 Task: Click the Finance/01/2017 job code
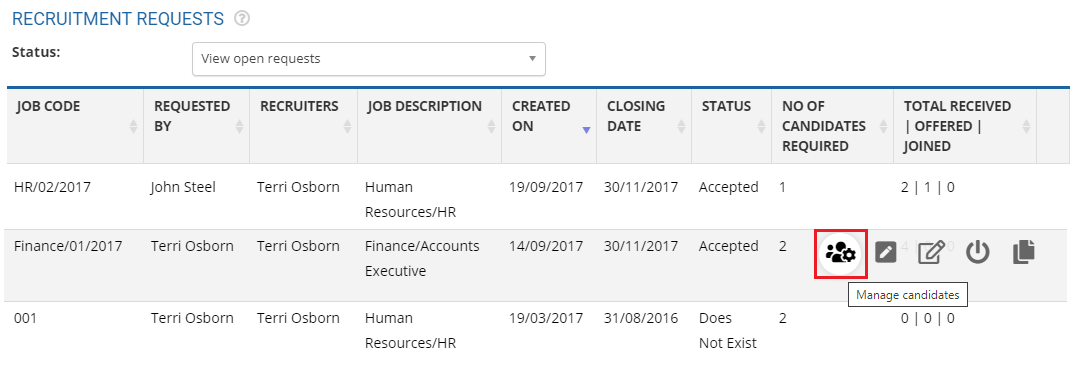[68, 246]
